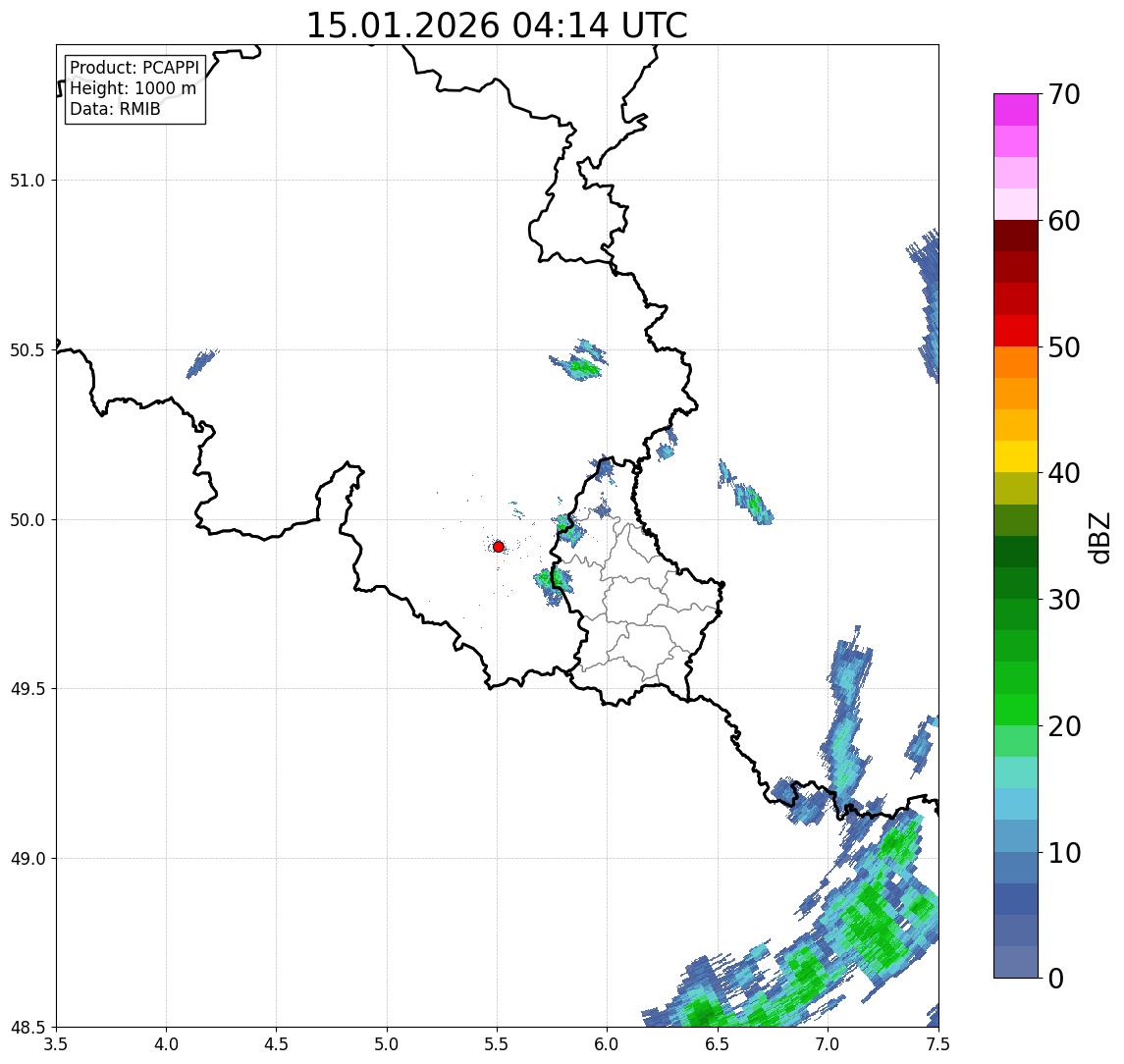Click the yellow 40 dBZ colorbar swatch
The image size is (1124, 1064).
pyautogui.click(x=1016, y=456)
